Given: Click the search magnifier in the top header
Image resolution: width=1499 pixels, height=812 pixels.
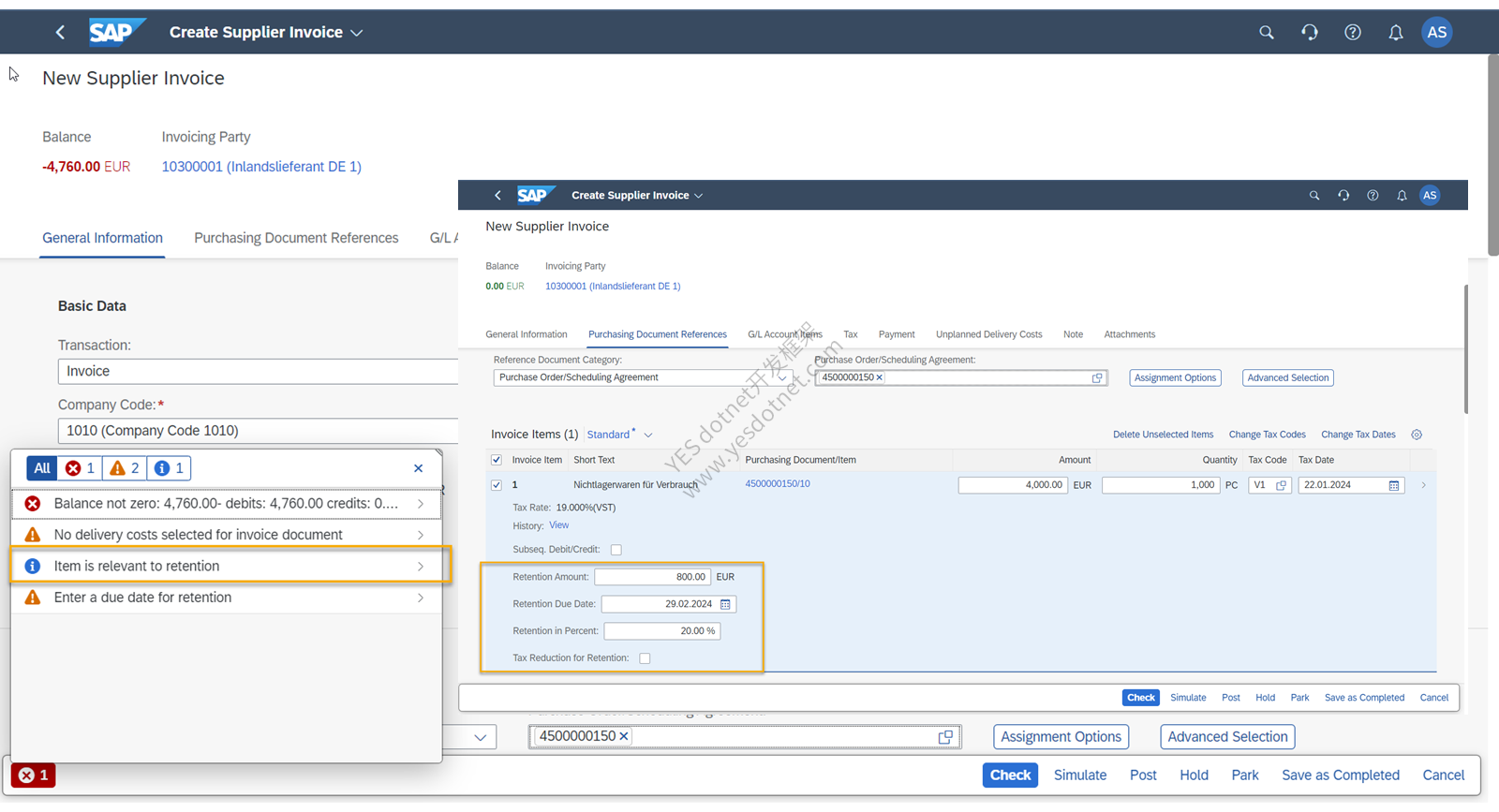Looking at the screenshot, I should point(1266,33).
